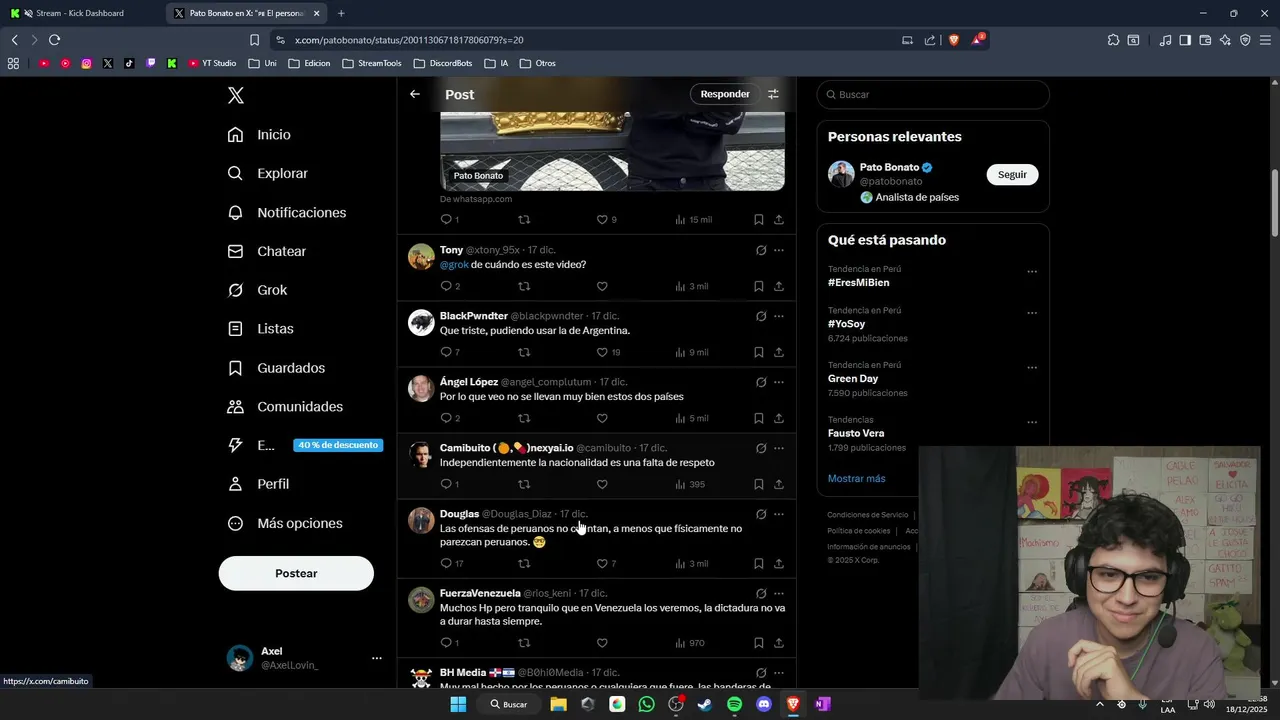The image size is (1280, 720).
Task: Open Más opciones in sidebar
Action: click(285, 523)
